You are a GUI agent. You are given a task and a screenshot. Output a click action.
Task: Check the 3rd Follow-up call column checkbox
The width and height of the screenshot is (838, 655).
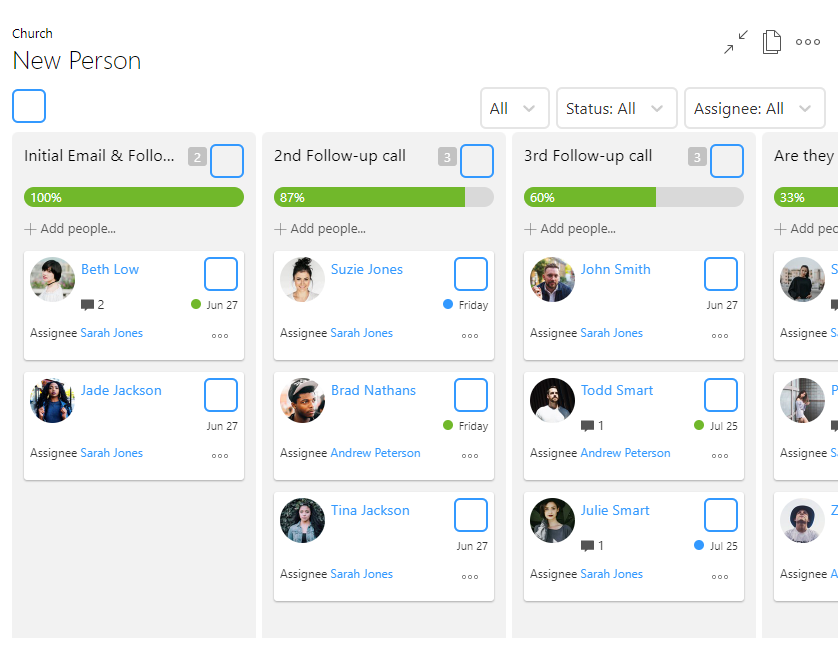pyautogui.click(x=727, y=160)
